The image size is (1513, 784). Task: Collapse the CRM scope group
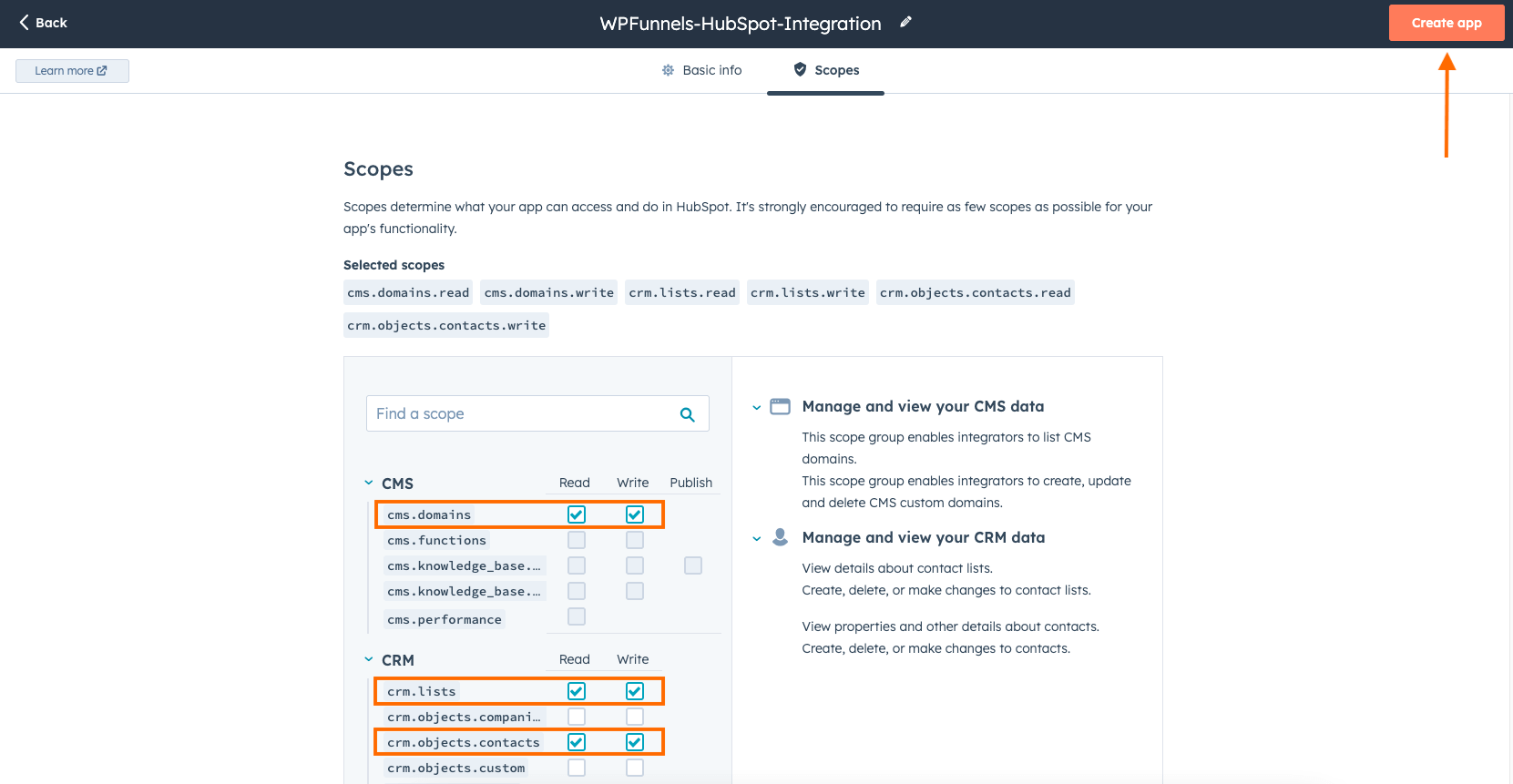369,659
